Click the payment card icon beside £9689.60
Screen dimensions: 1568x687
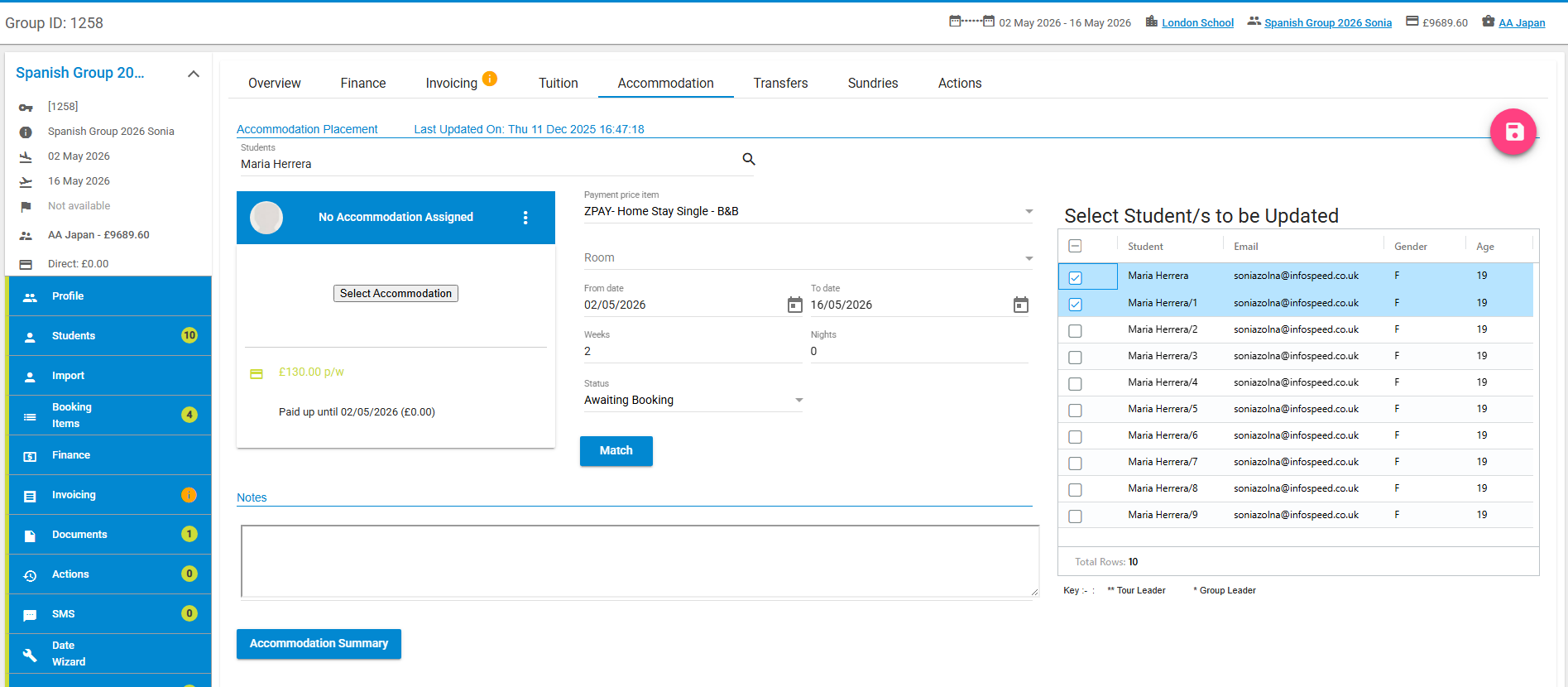[x=1412, y=22]
